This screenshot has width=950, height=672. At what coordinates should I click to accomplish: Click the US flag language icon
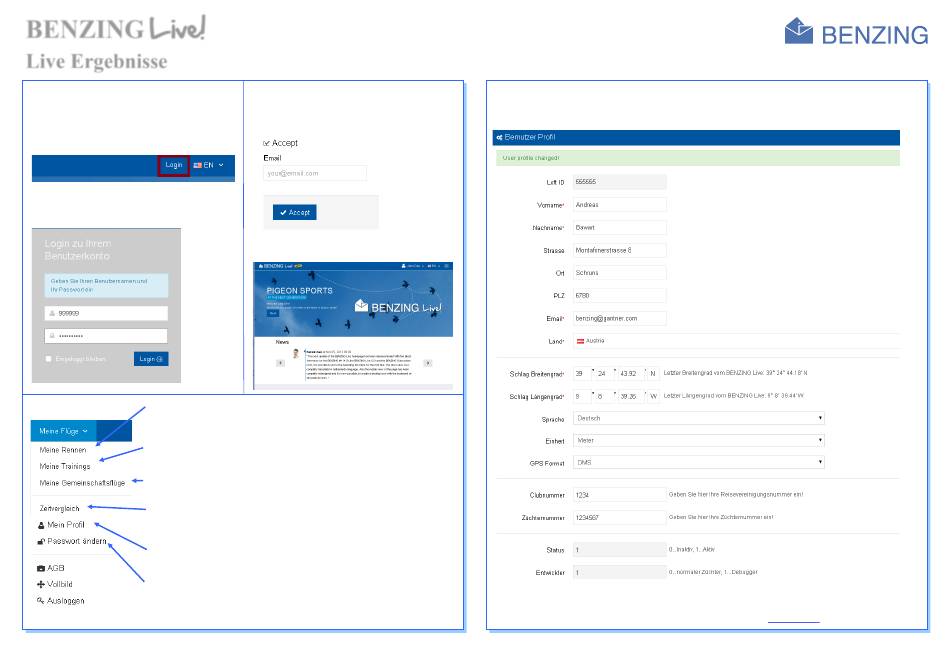coord(198,165)
